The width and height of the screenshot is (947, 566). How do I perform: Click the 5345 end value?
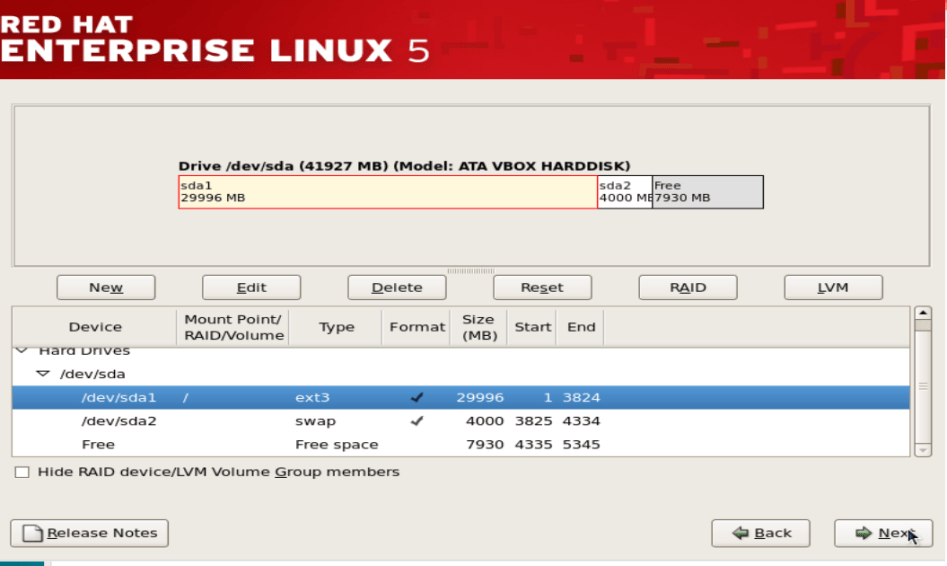[581, 445]
